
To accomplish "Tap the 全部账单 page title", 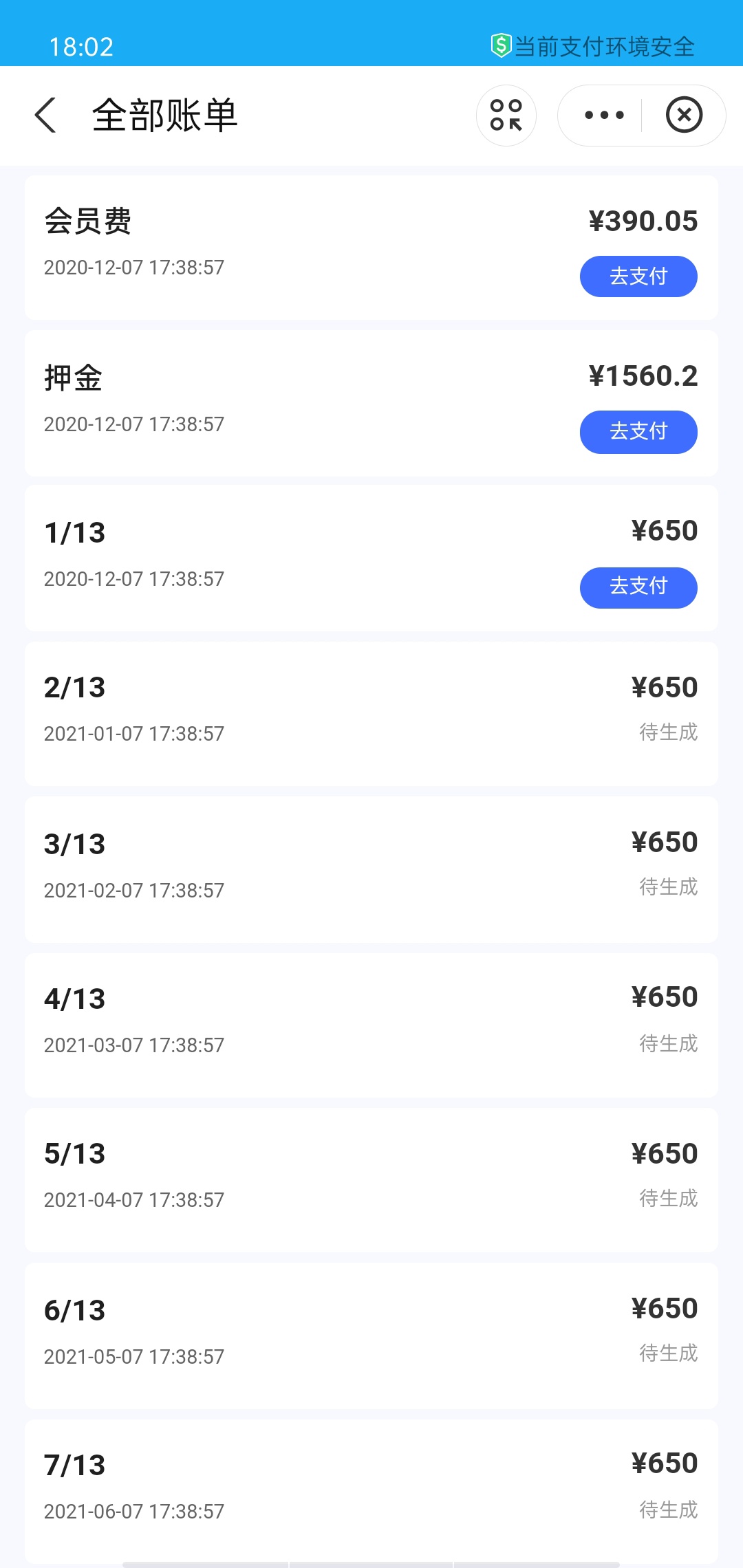I will (165, 115).
